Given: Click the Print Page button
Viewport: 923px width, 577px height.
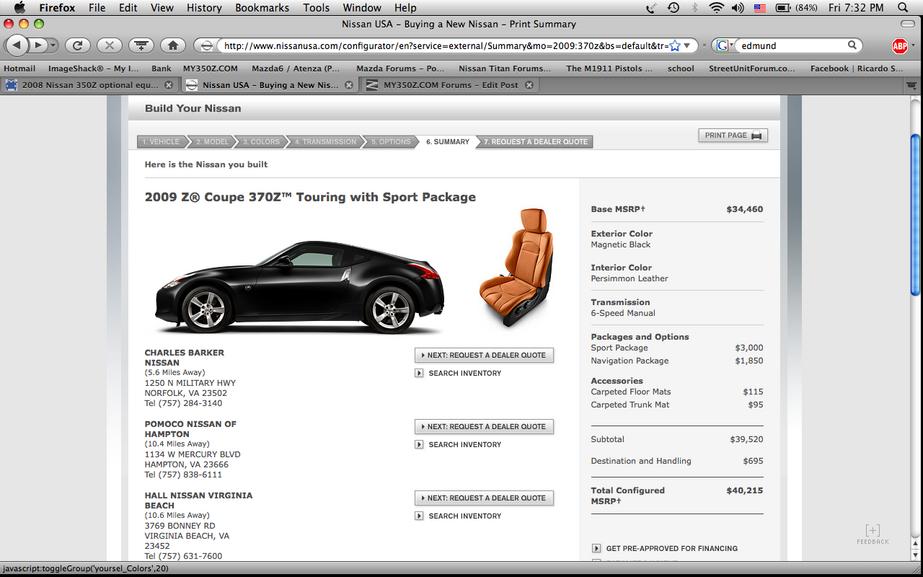Looking at the screenshot, I should click(x=733, y=135).
